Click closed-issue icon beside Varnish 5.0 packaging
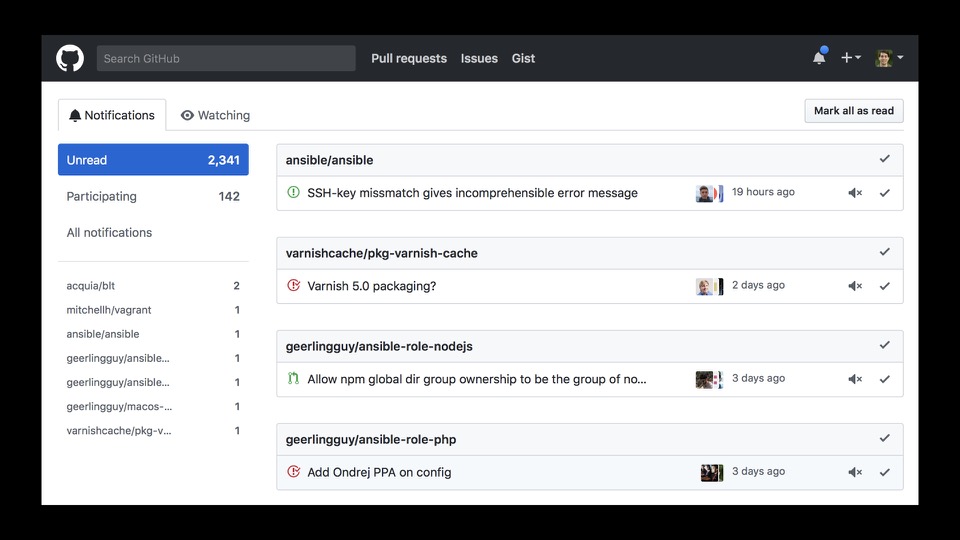The image size is (960, 540). (293, 285)
